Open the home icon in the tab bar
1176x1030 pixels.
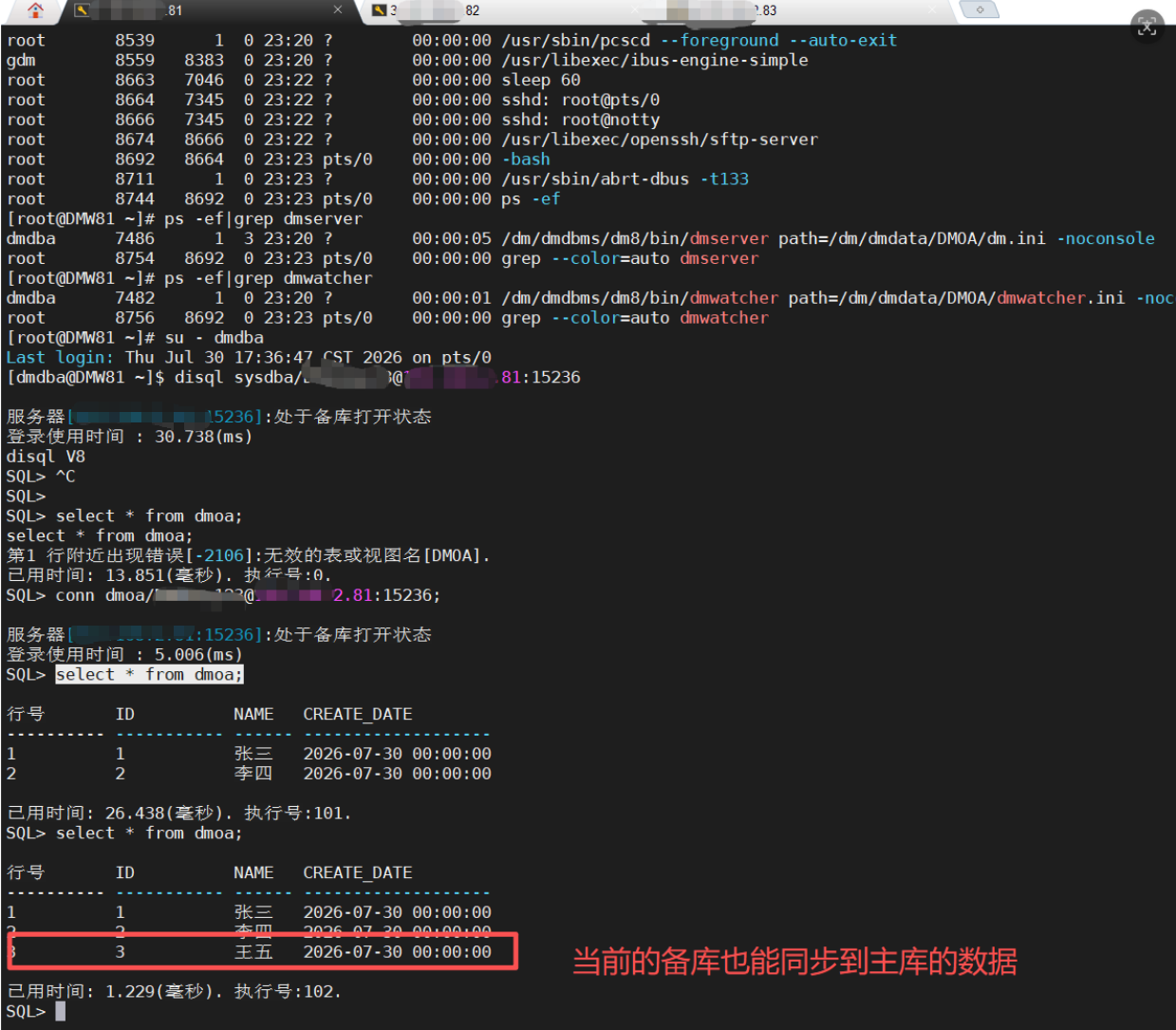tap(36, 10)
